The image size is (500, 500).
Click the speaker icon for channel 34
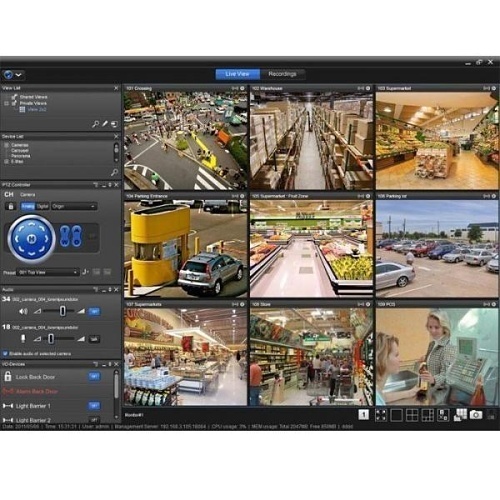23,311
